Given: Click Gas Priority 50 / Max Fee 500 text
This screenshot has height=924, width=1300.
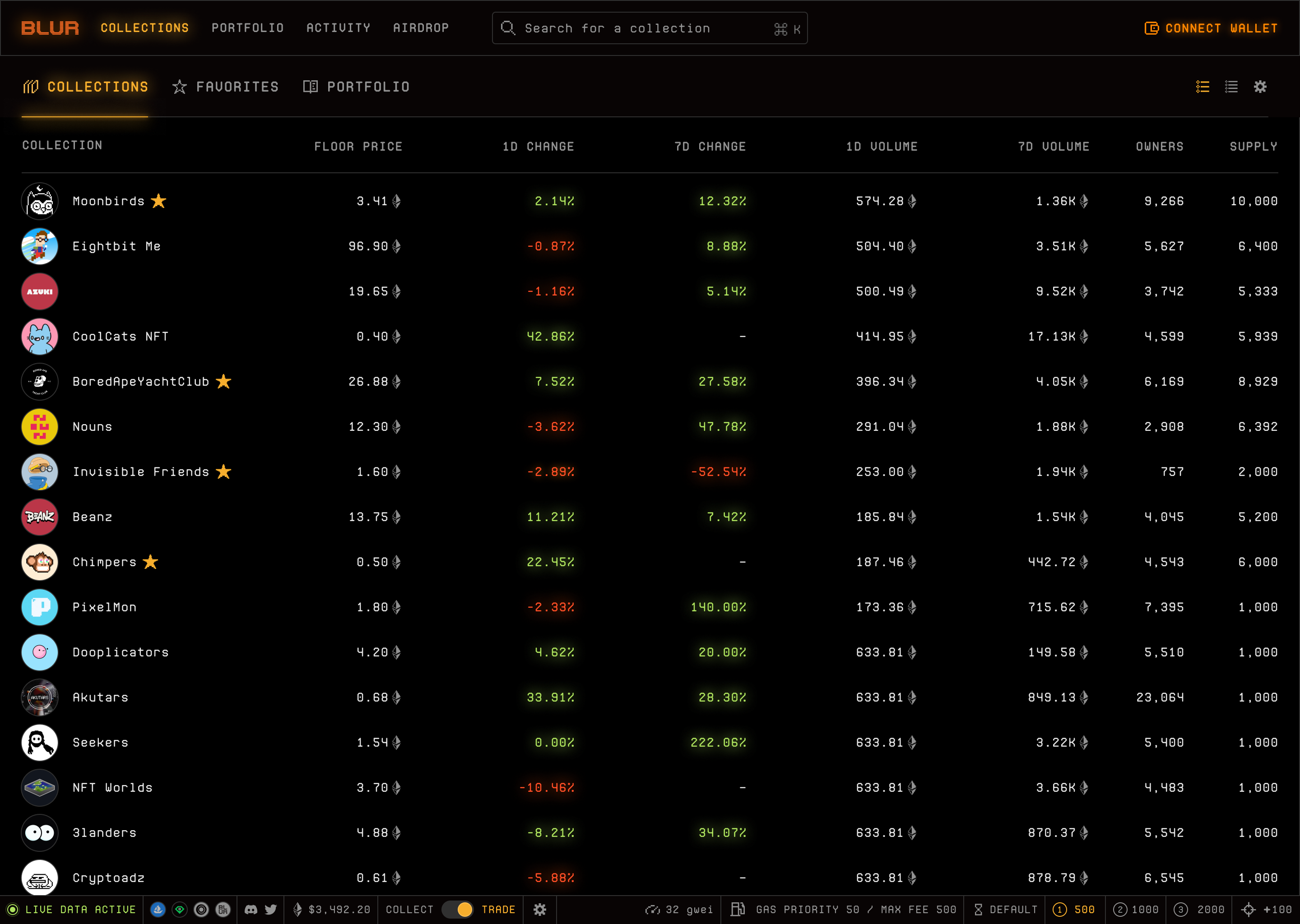Looking at the screenshot, I should tap(856, 909).
